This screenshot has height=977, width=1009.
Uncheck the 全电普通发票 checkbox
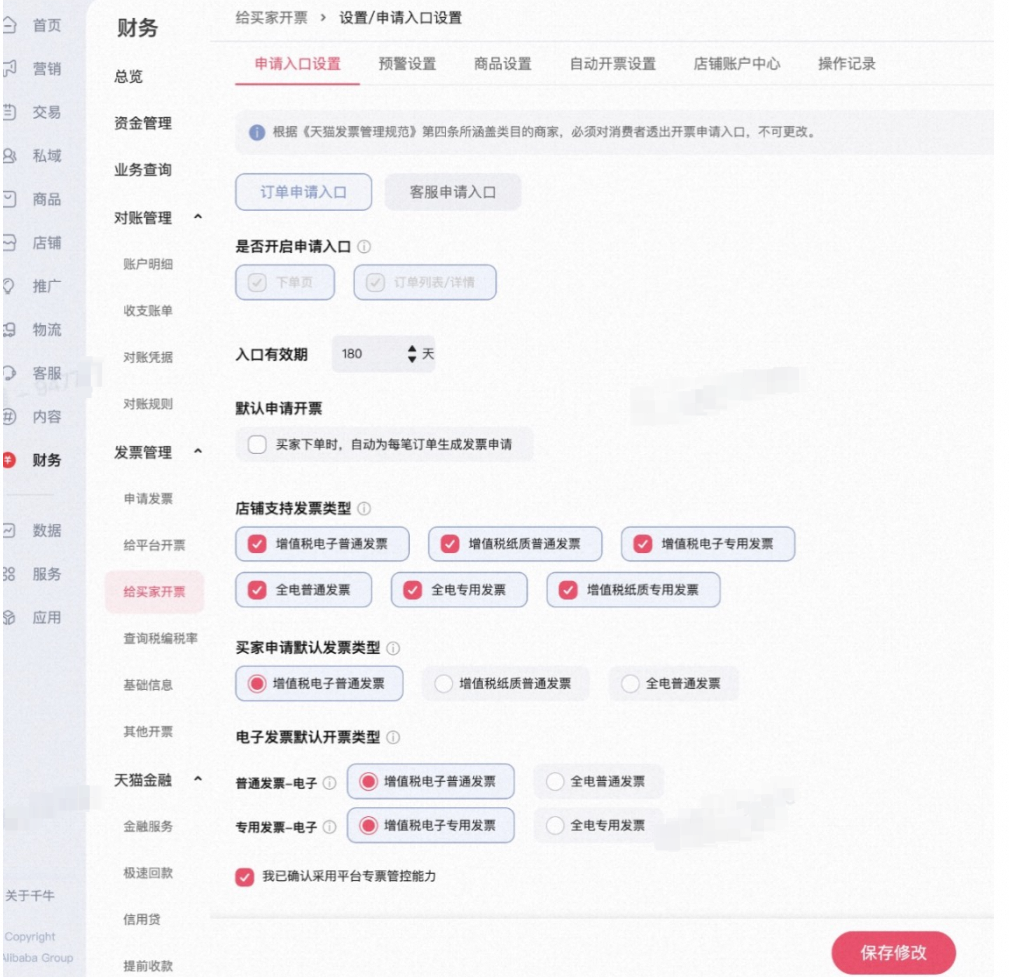coord(257,590)
